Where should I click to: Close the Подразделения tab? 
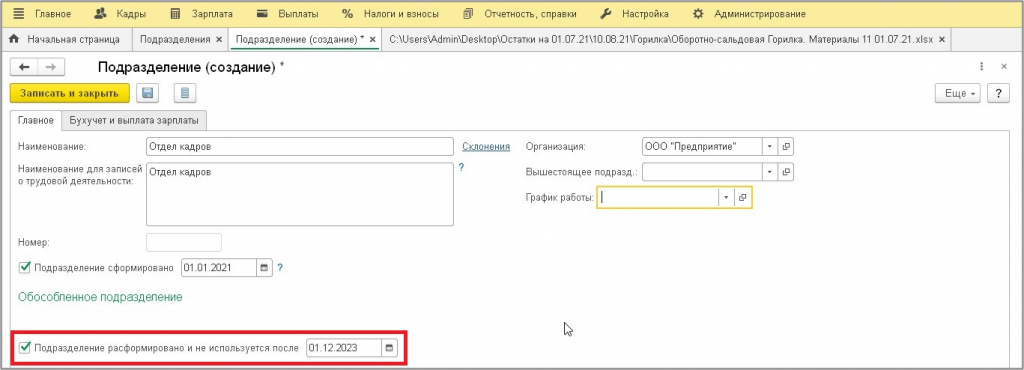(x=219, y=40)
